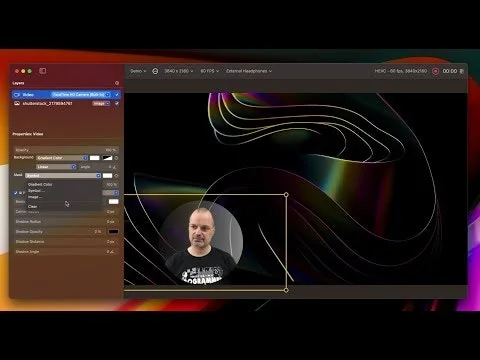Screen dimensions: 480x360
Task: Click the image icon of the shutterstock layer
Action: coord(17,103)
